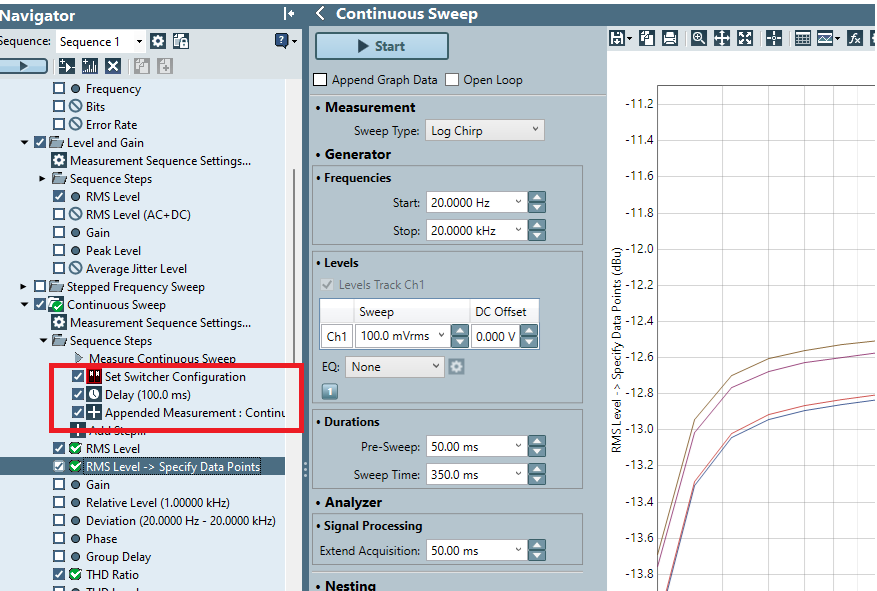Click the channel 1 button below EQ
Image resolution: width=877 pixels, height=591 pixels.
[330, 391]
